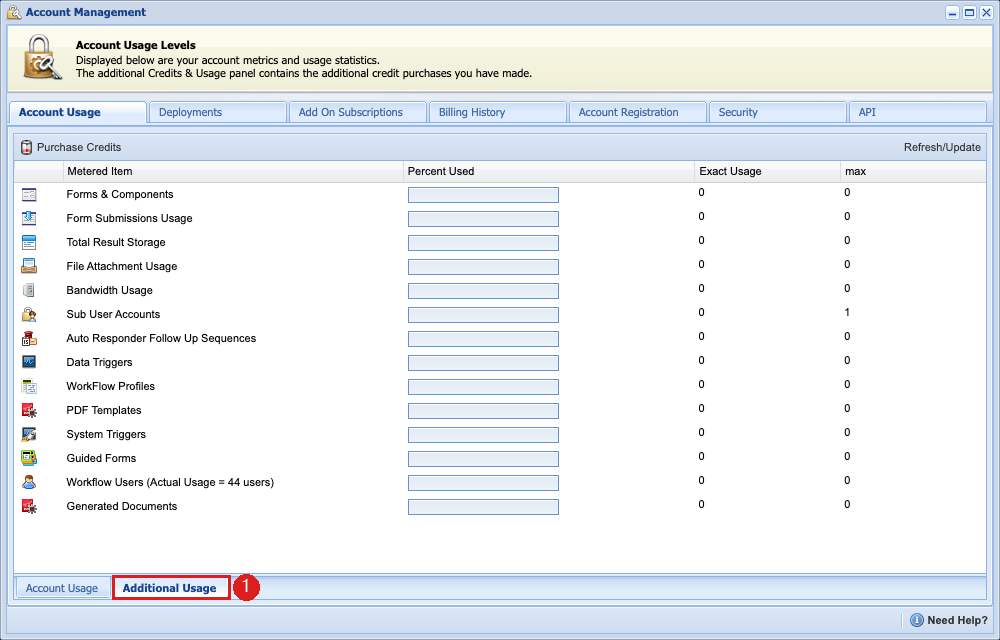Click the Sub User Accounts progress bar

tap(483, 315)
